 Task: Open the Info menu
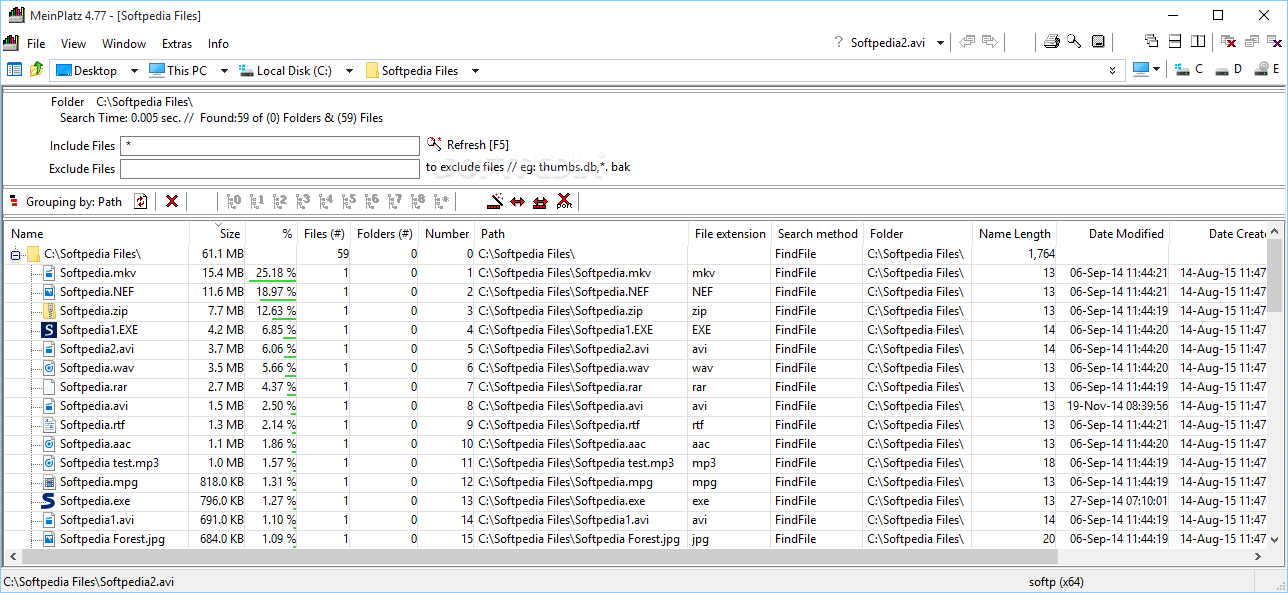[218, 43]
